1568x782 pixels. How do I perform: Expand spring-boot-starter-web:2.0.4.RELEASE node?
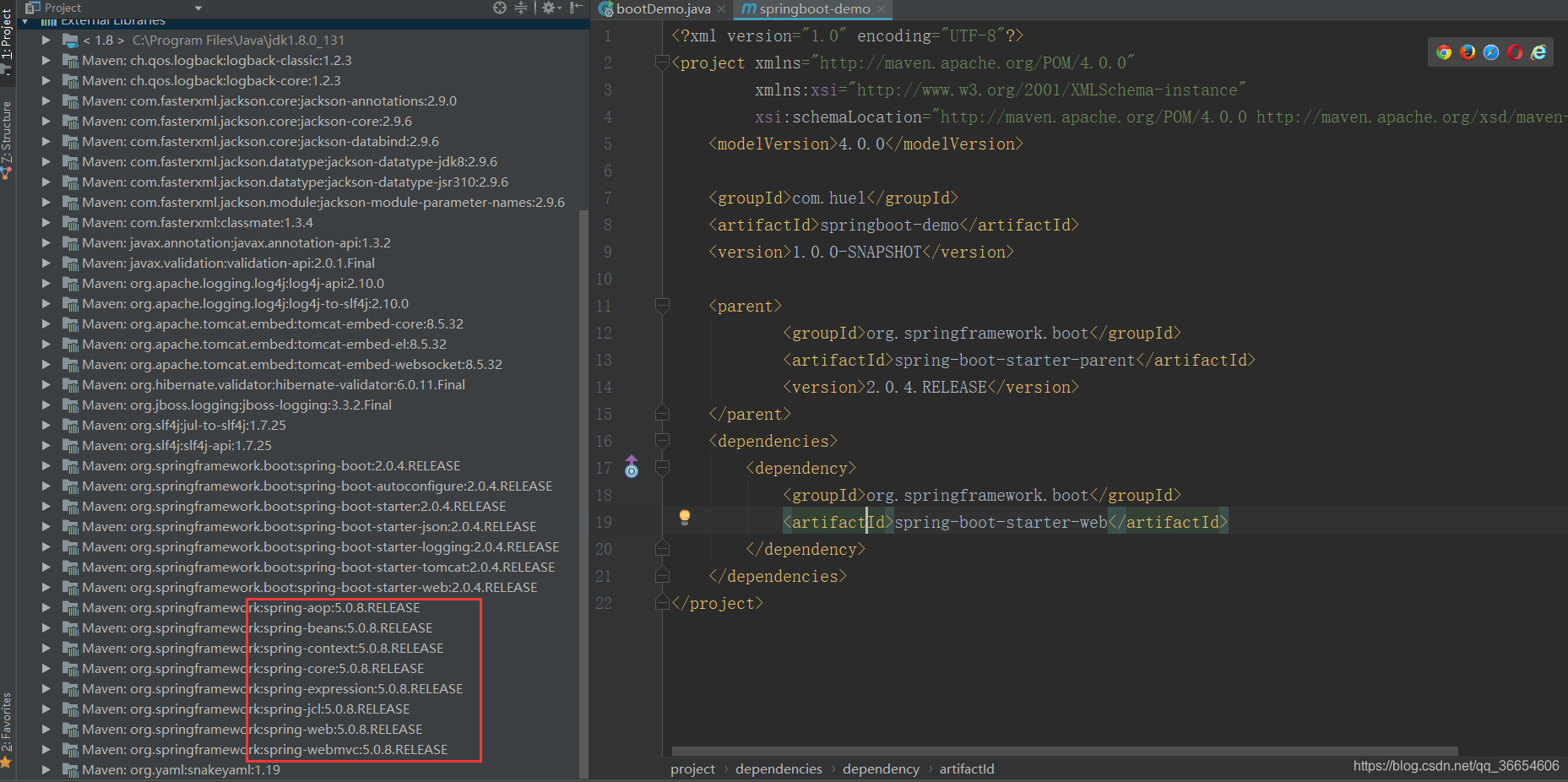tap(46, 587)
